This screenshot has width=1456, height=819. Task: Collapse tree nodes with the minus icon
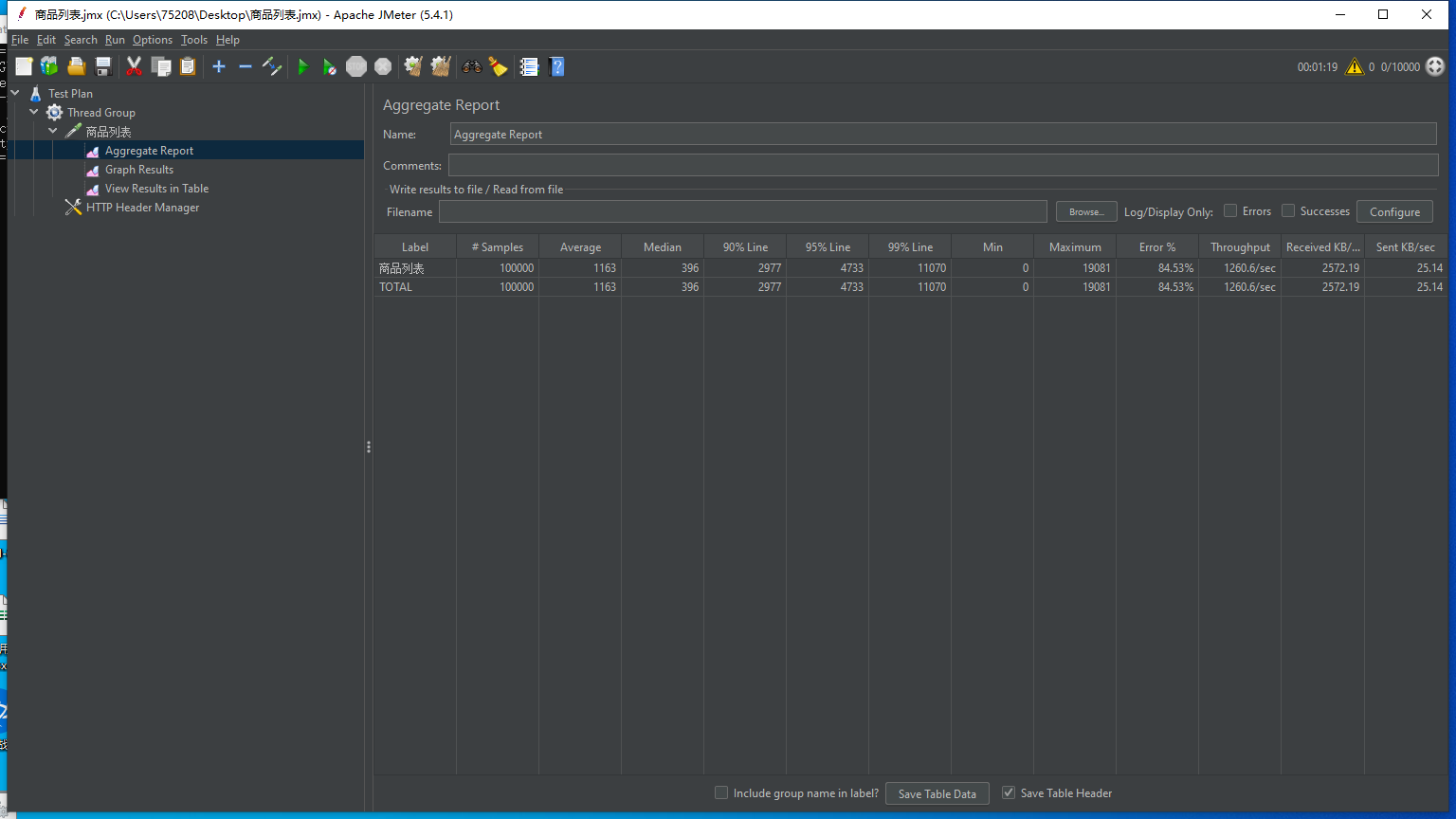pyautogui.click(x=246, y=66)
